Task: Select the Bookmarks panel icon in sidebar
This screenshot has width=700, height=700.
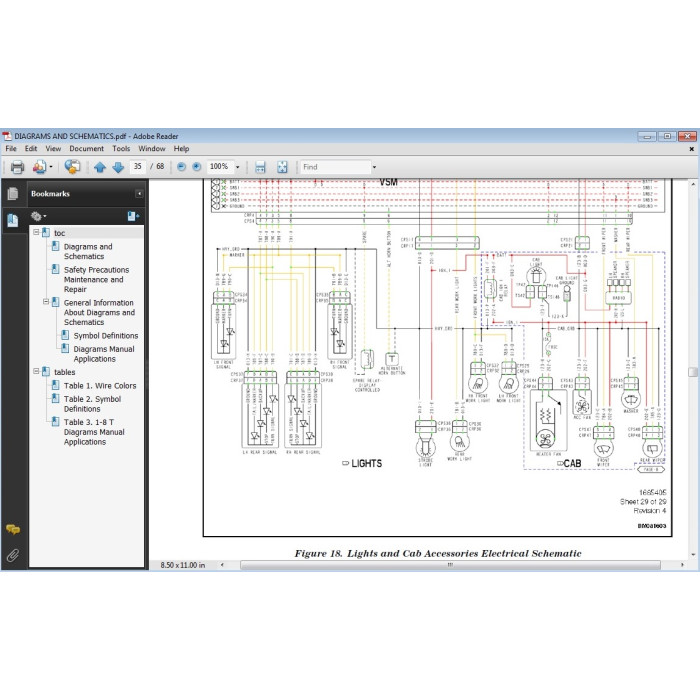Action: 13,220
